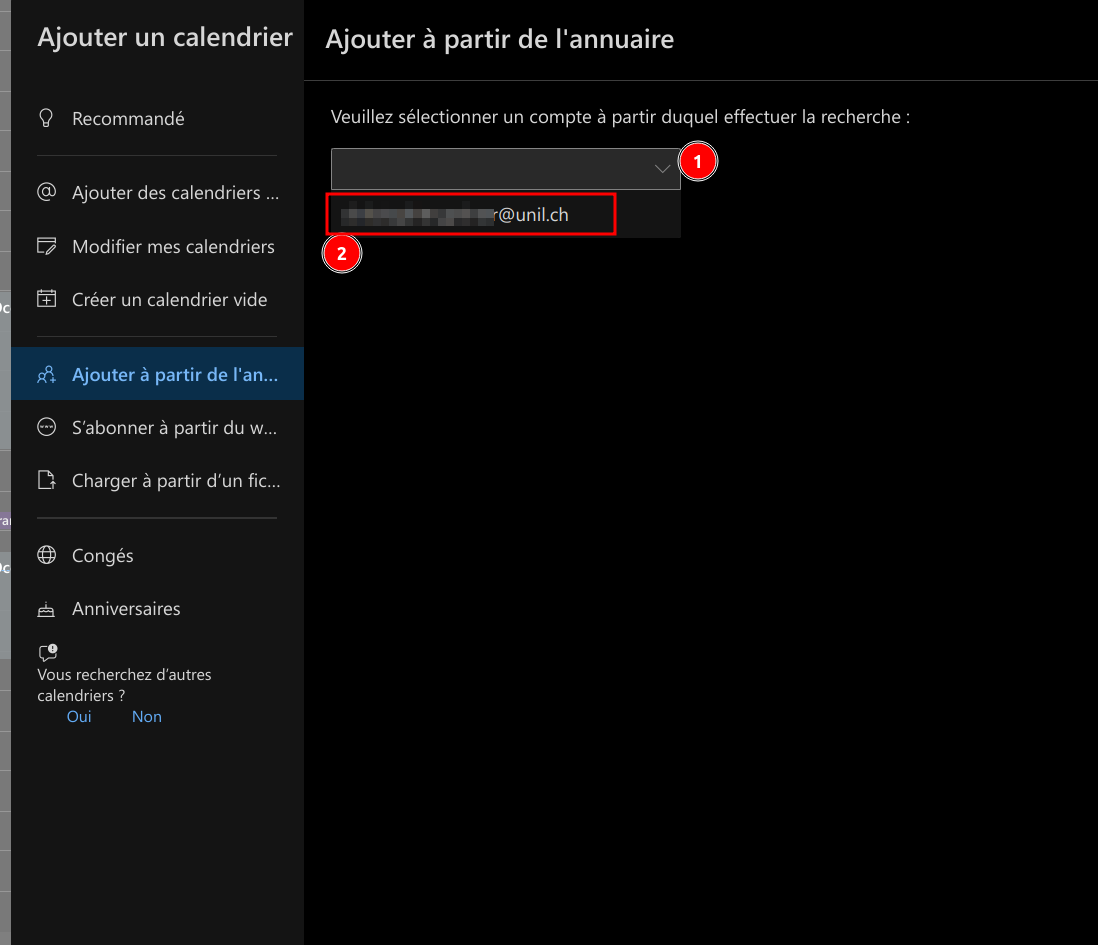Open Modifier mes calendriers
Screen dimensions: 1098x945
(x=173, y=246)
